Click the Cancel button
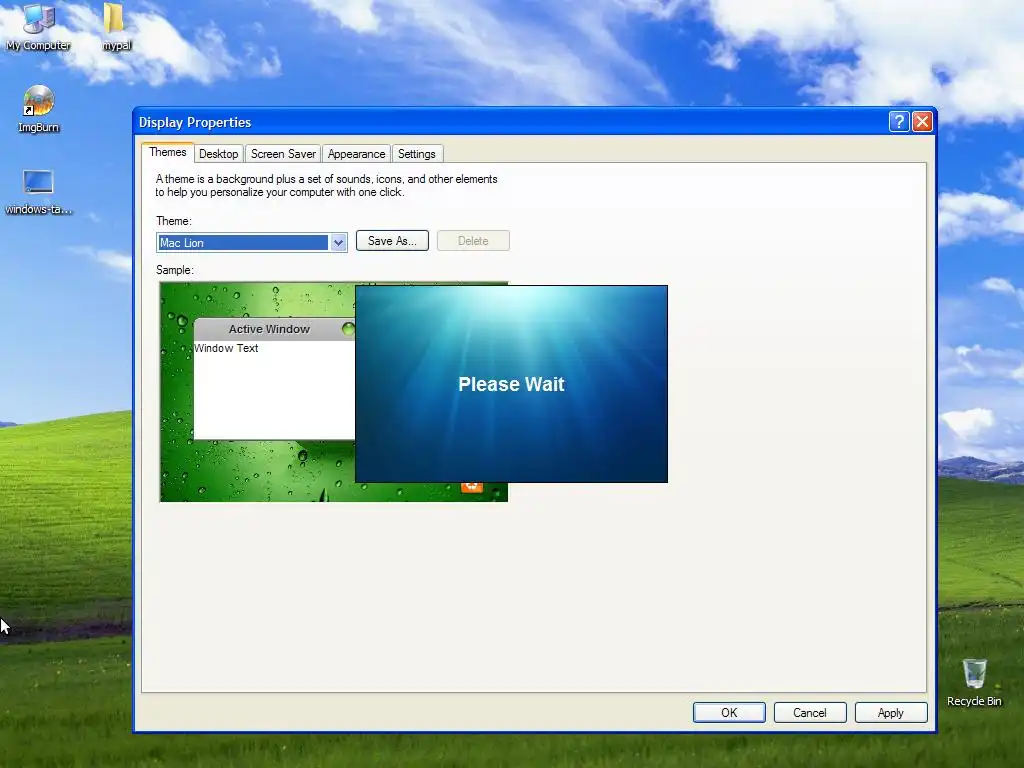Viewport: 1024px width, 768px height. [x=810, y=712]
